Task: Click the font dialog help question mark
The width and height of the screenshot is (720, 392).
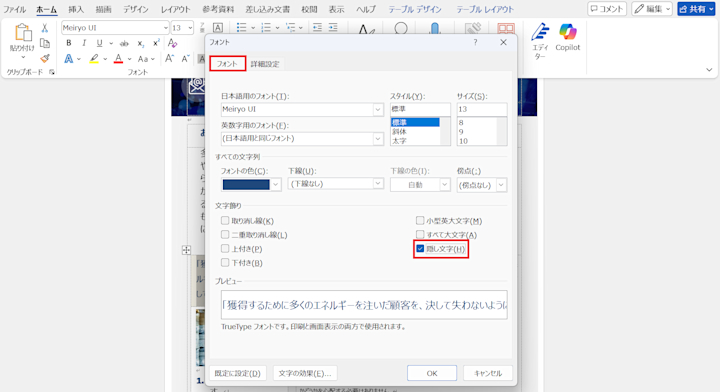Action: (x=475, y=42)
